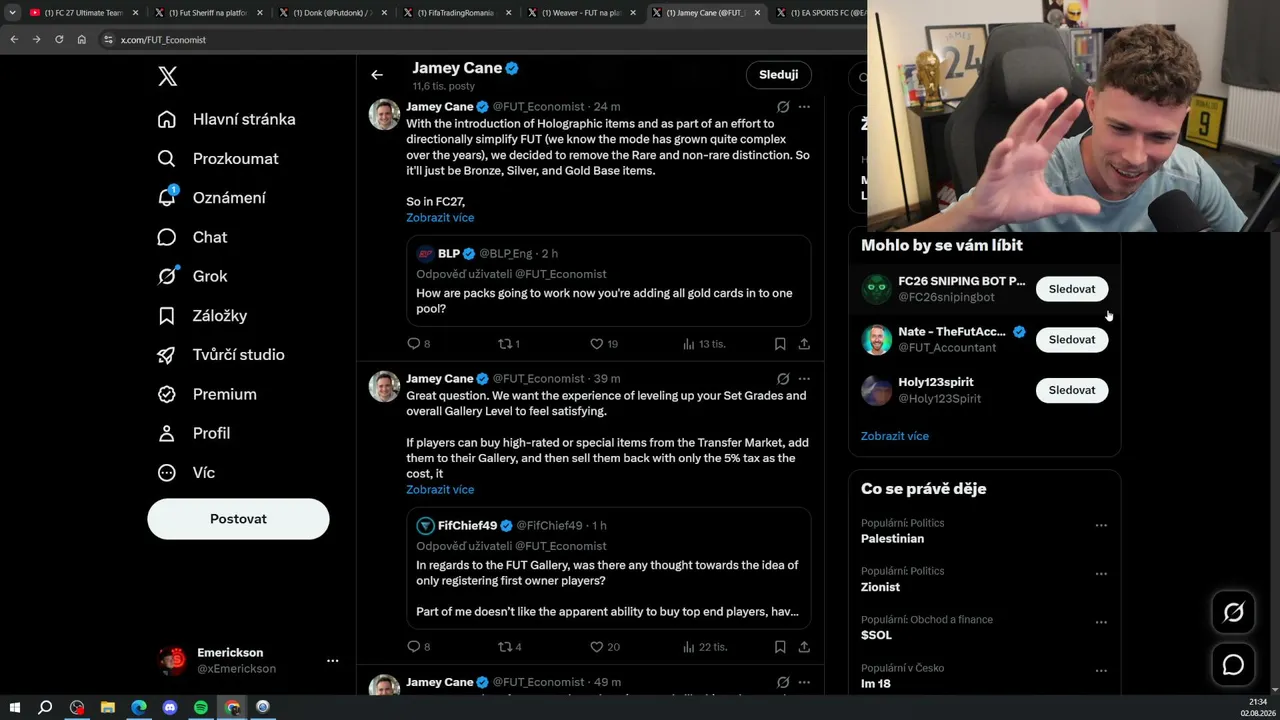The width and height of the screenshot is (1280, 720).
Task: Repost the Holographic items post
Action: (x=505, y=344)
